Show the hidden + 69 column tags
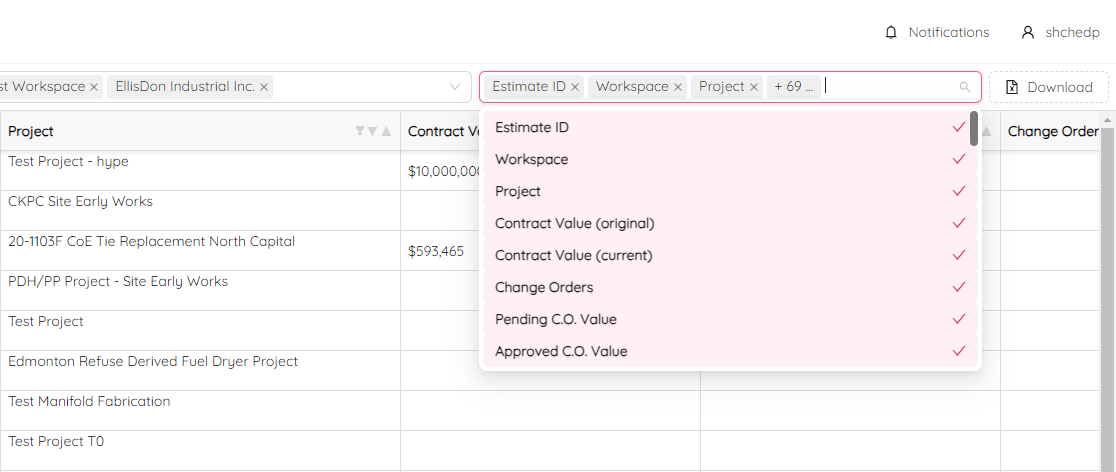Image resolution: width=1116 pixels, height=472 pixels. tap(794, 87)
